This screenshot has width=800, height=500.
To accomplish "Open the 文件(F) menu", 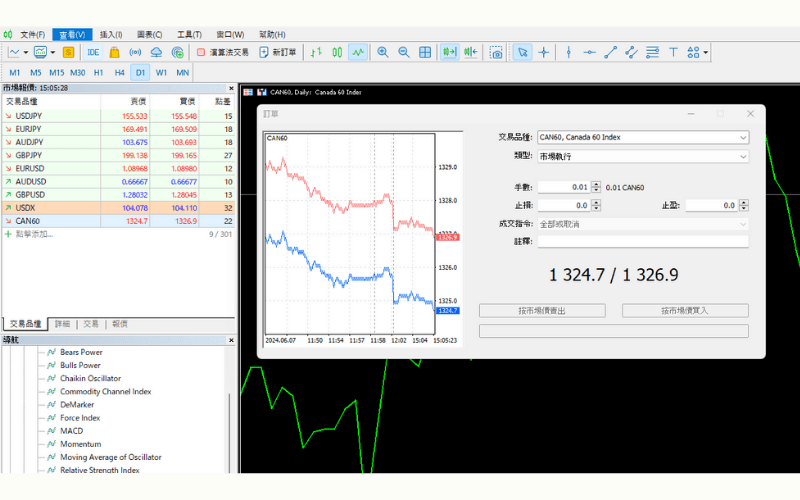I will click(x=33, y=34).
